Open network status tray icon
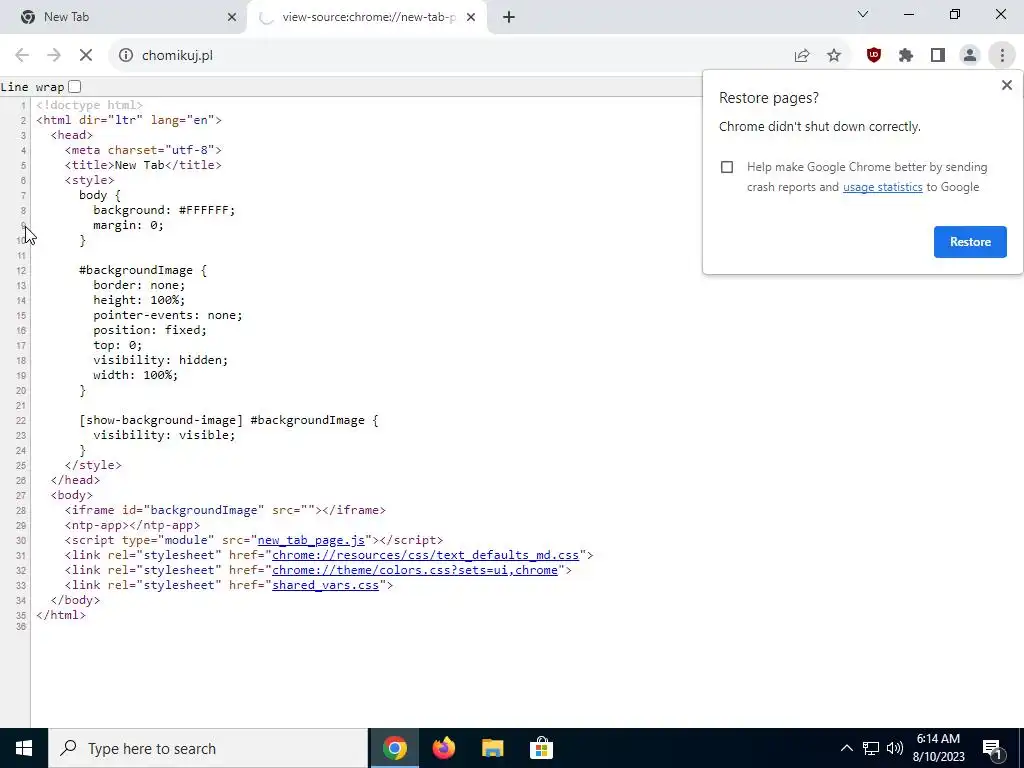The width and height of the screenshot is (1024, 768). click(x=871, y=748)
